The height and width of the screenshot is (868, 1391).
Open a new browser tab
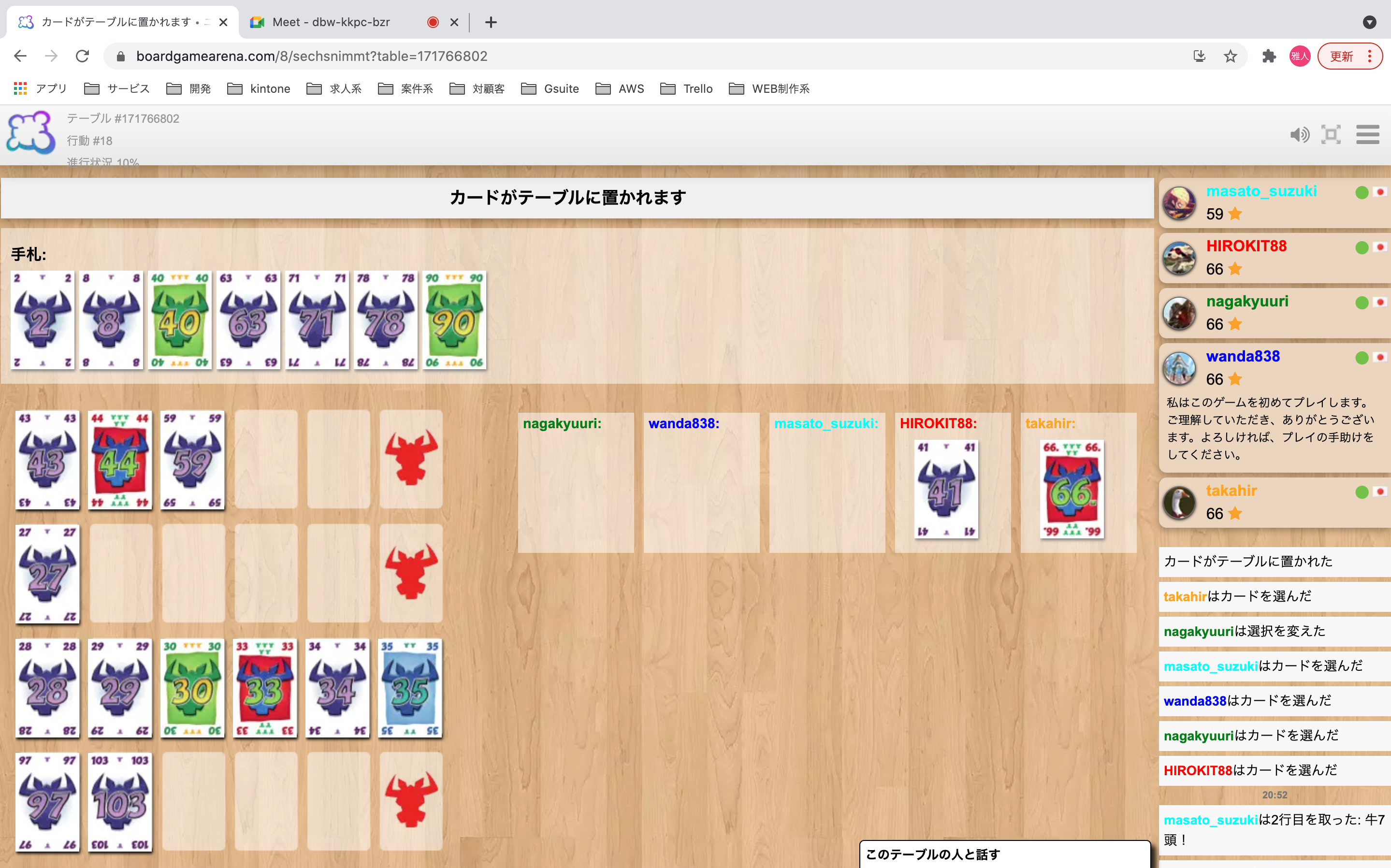point(490,22)
